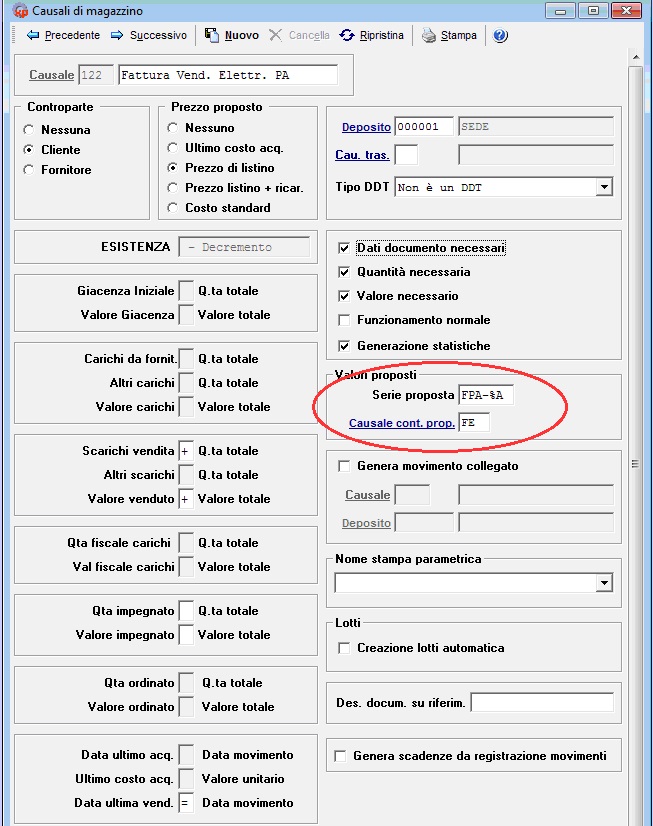Print using the Stampa printer icon

pos(429,35)
